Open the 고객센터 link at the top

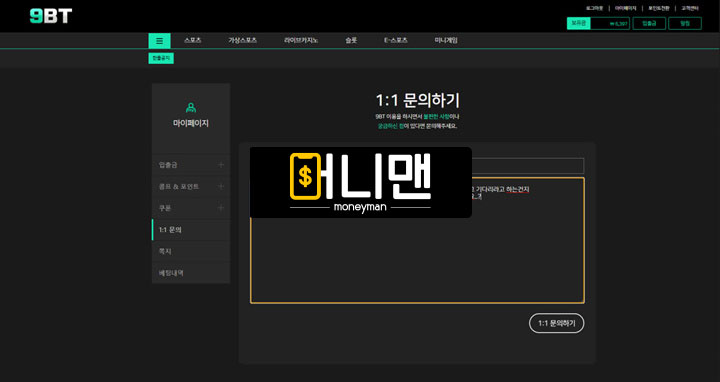[x=690, y=8]
